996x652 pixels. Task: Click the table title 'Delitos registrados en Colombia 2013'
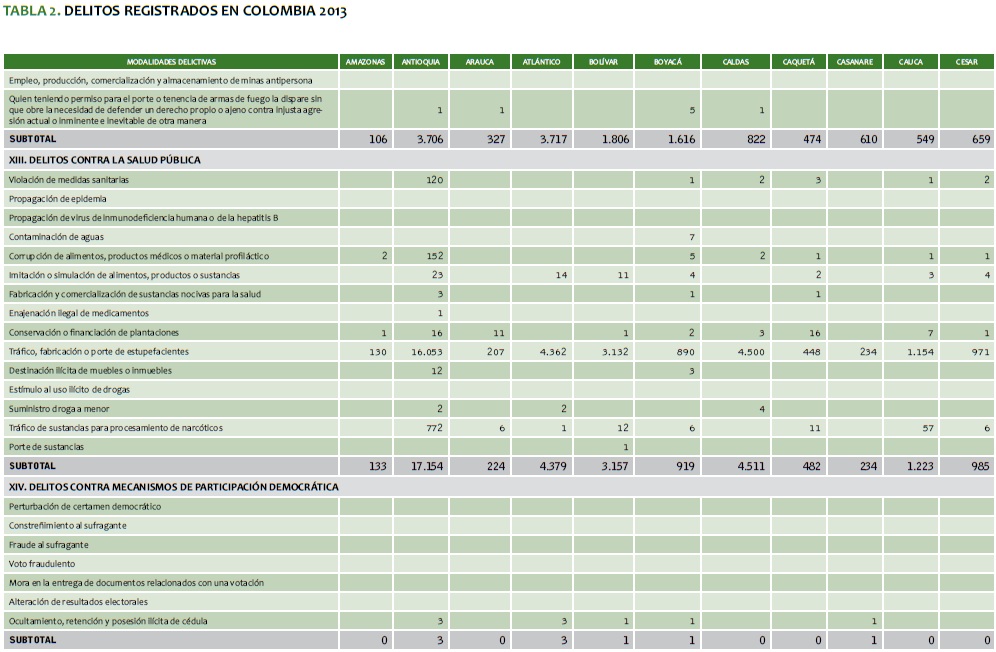[175, 11]
